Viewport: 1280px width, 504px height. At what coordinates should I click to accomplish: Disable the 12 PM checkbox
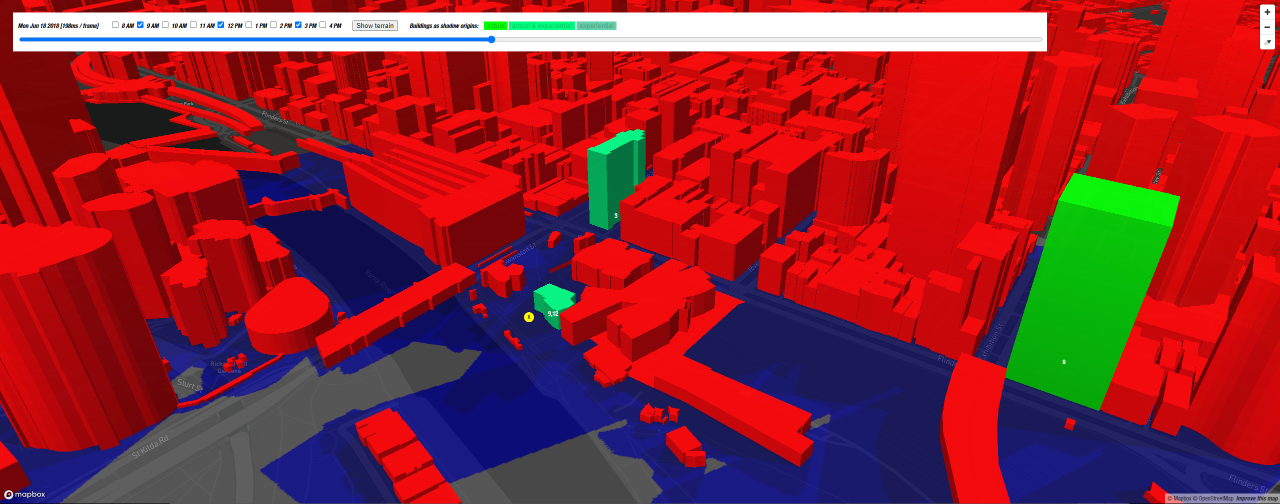pyautogui.click(x=221, y=25)
